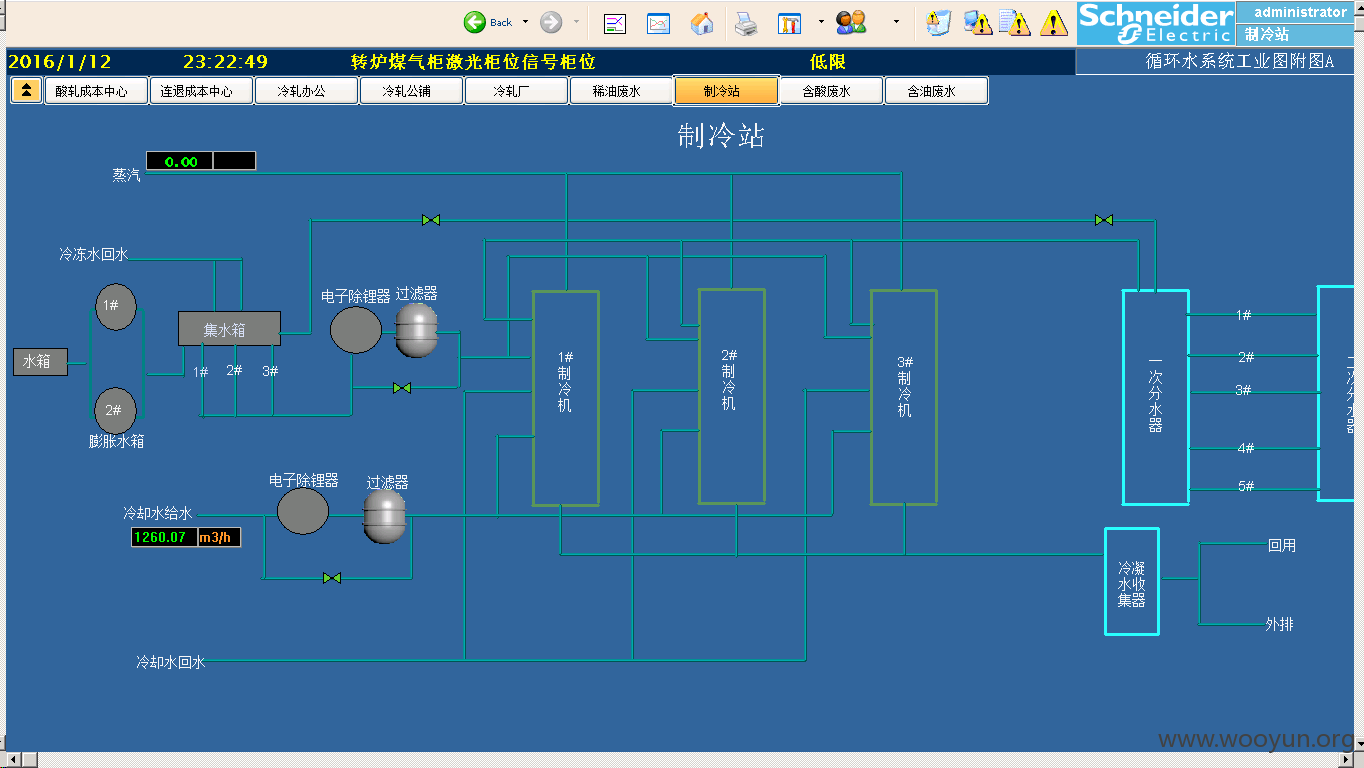Go to the Home page icon
This screenshot has height=768, width=1364.
click(x=702, y=22)
